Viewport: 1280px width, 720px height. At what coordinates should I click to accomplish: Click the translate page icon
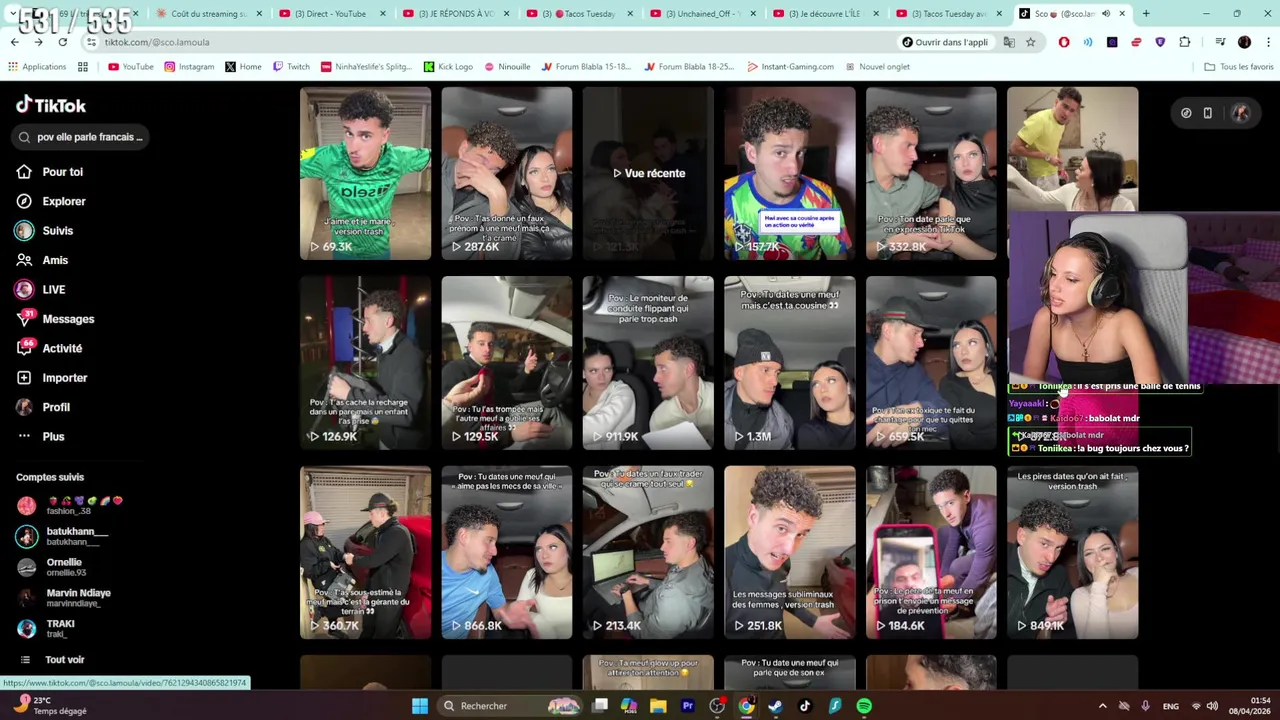[1009, 42]
